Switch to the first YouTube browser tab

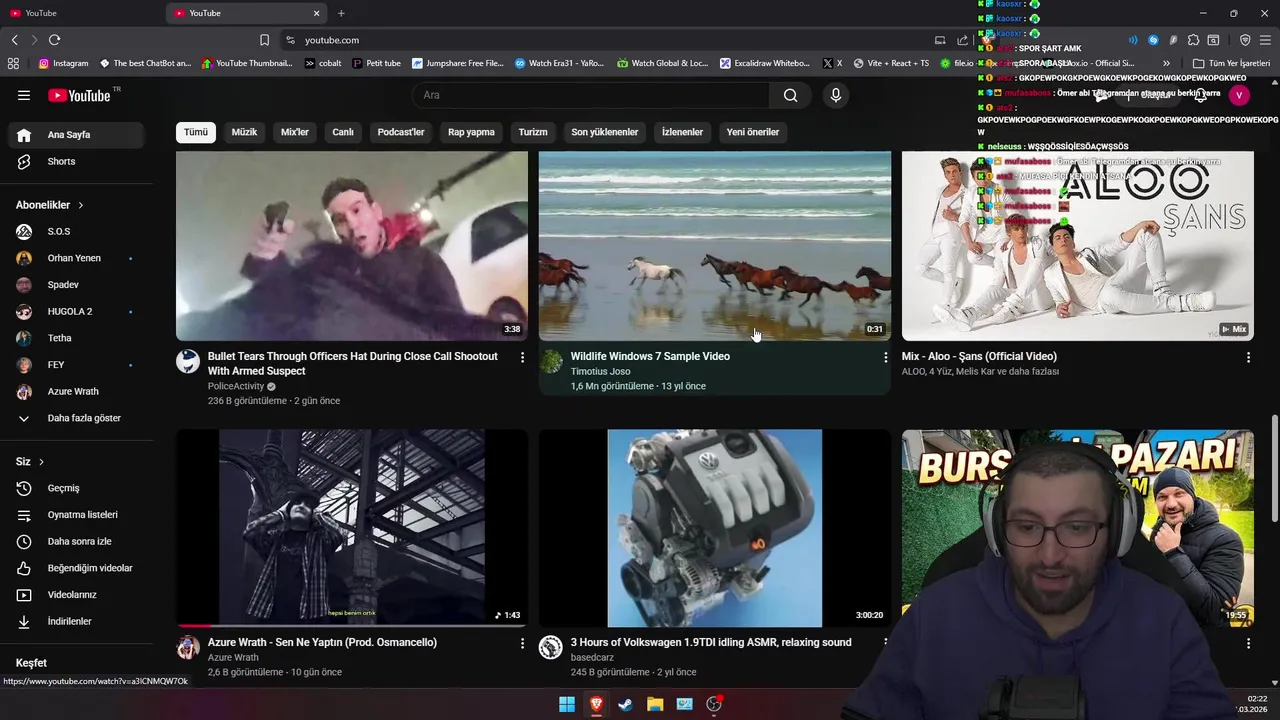point(80,13)
